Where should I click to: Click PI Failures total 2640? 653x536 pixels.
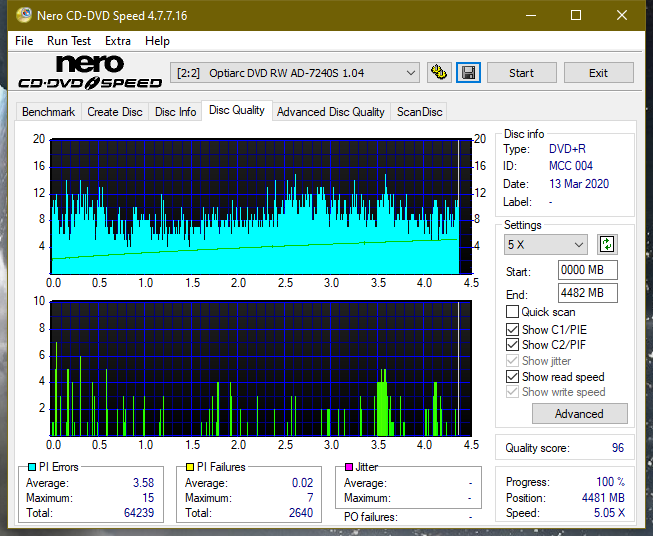[301, 512]
